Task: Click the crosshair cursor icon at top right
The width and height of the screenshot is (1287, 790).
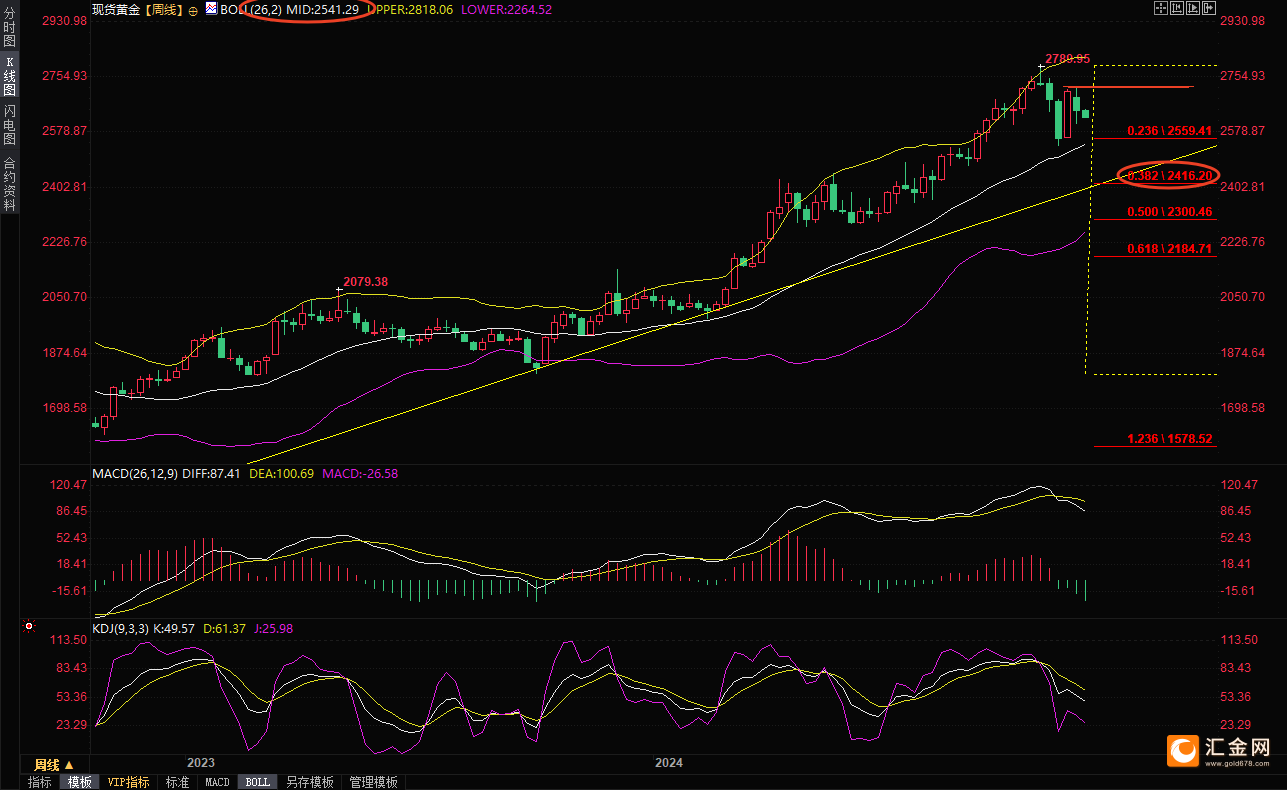Action: tap(1161, 8)
